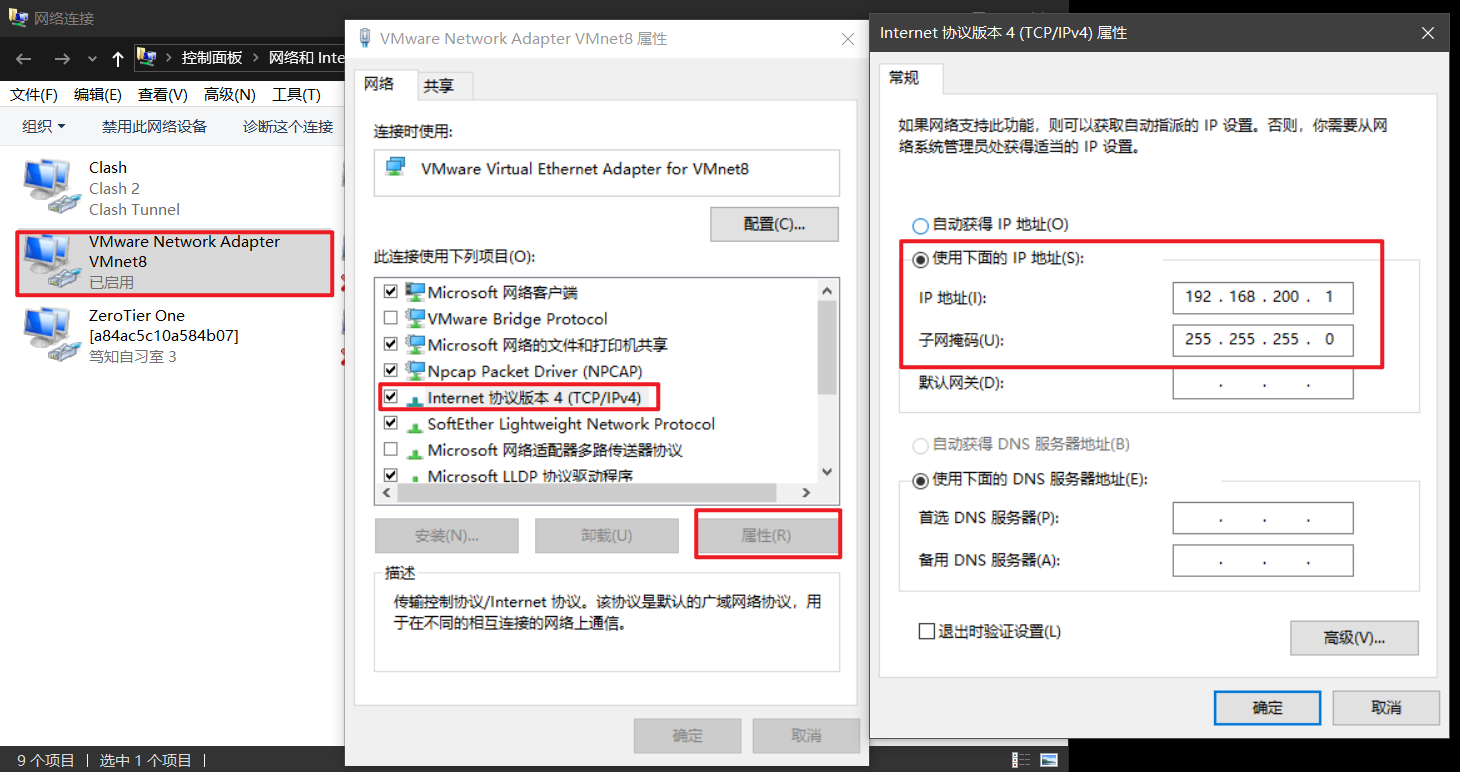Toggle 退出时验证设置 checkbox
Viewport: 1460px width, 772px height.
coord(926,632)
